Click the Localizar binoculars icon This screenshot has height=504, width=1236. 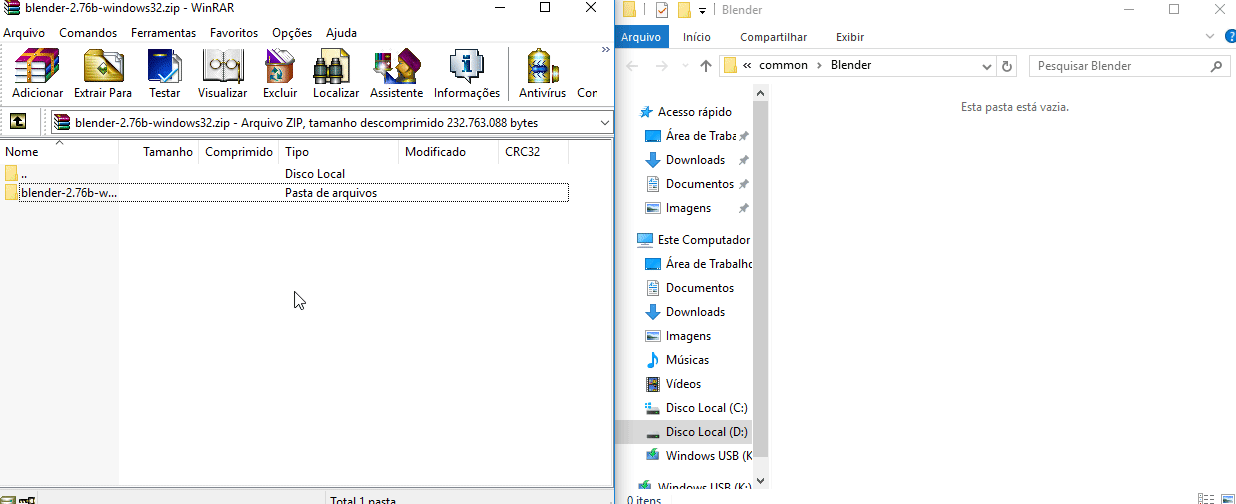pyautogui.click(x=335, y=74)
